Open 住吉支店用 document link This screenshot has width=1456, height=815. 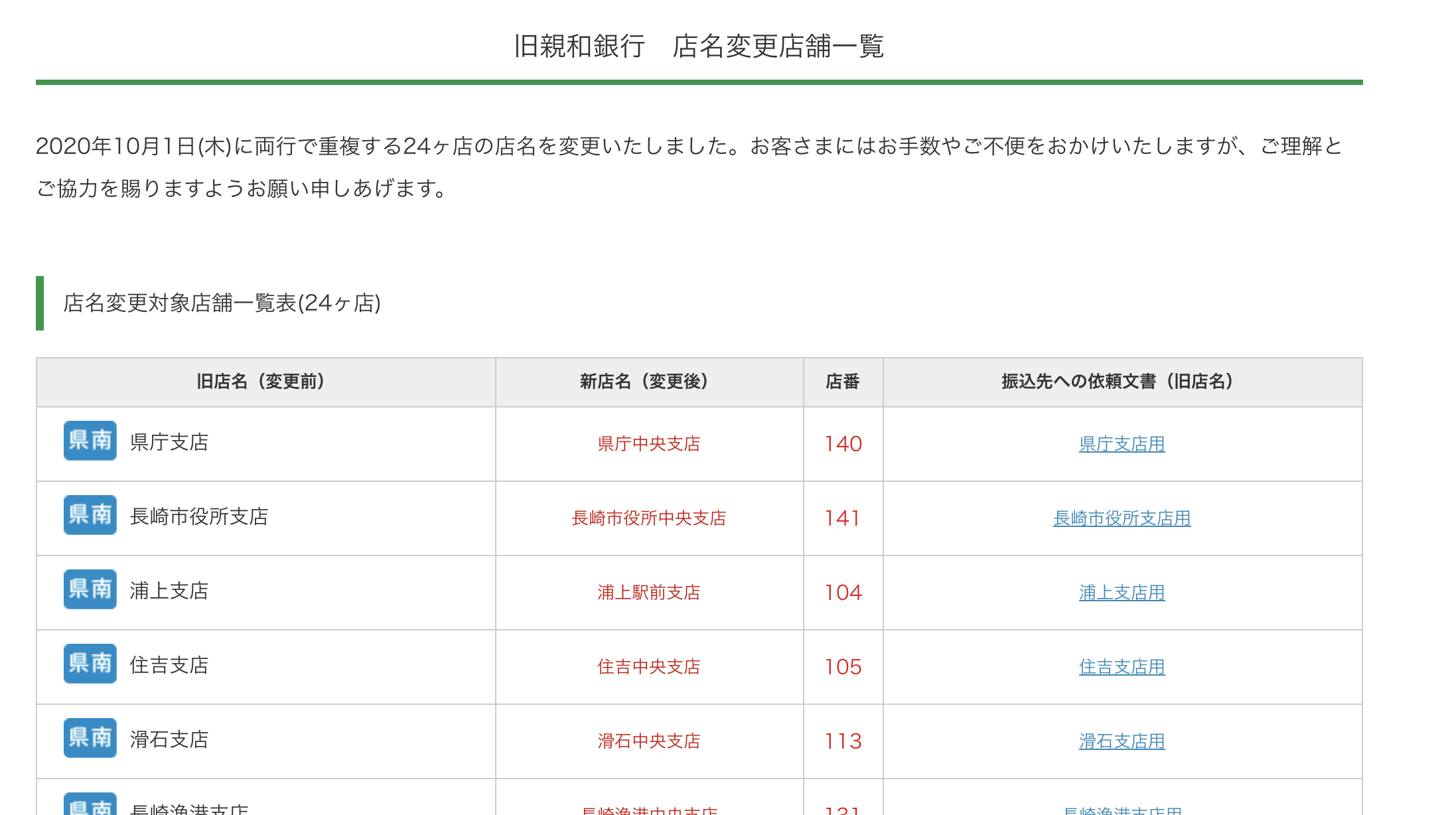coord(1122,667)
